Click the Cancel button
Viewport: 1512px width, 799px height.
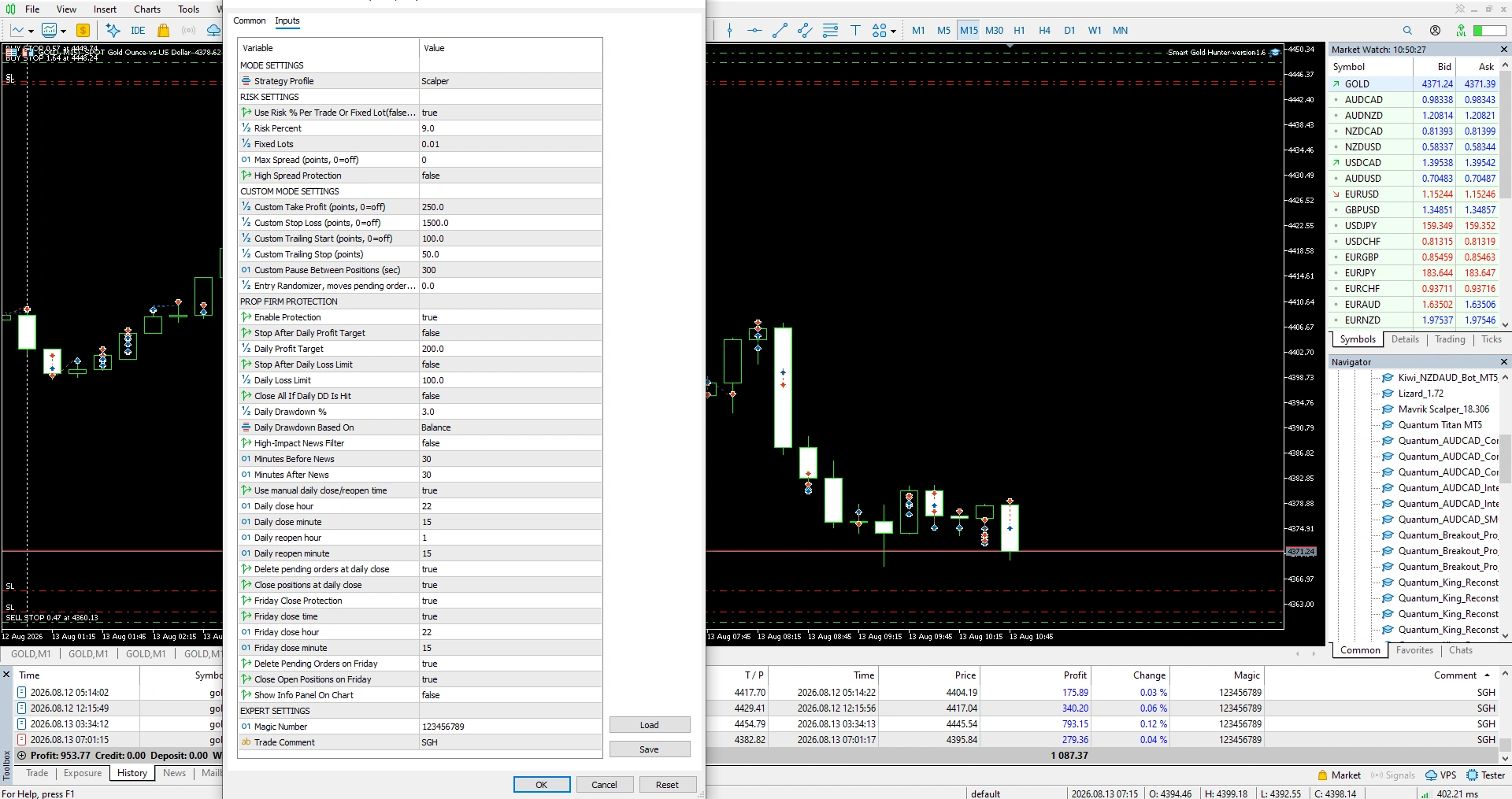pyautogui.click(x=604, y=785)
